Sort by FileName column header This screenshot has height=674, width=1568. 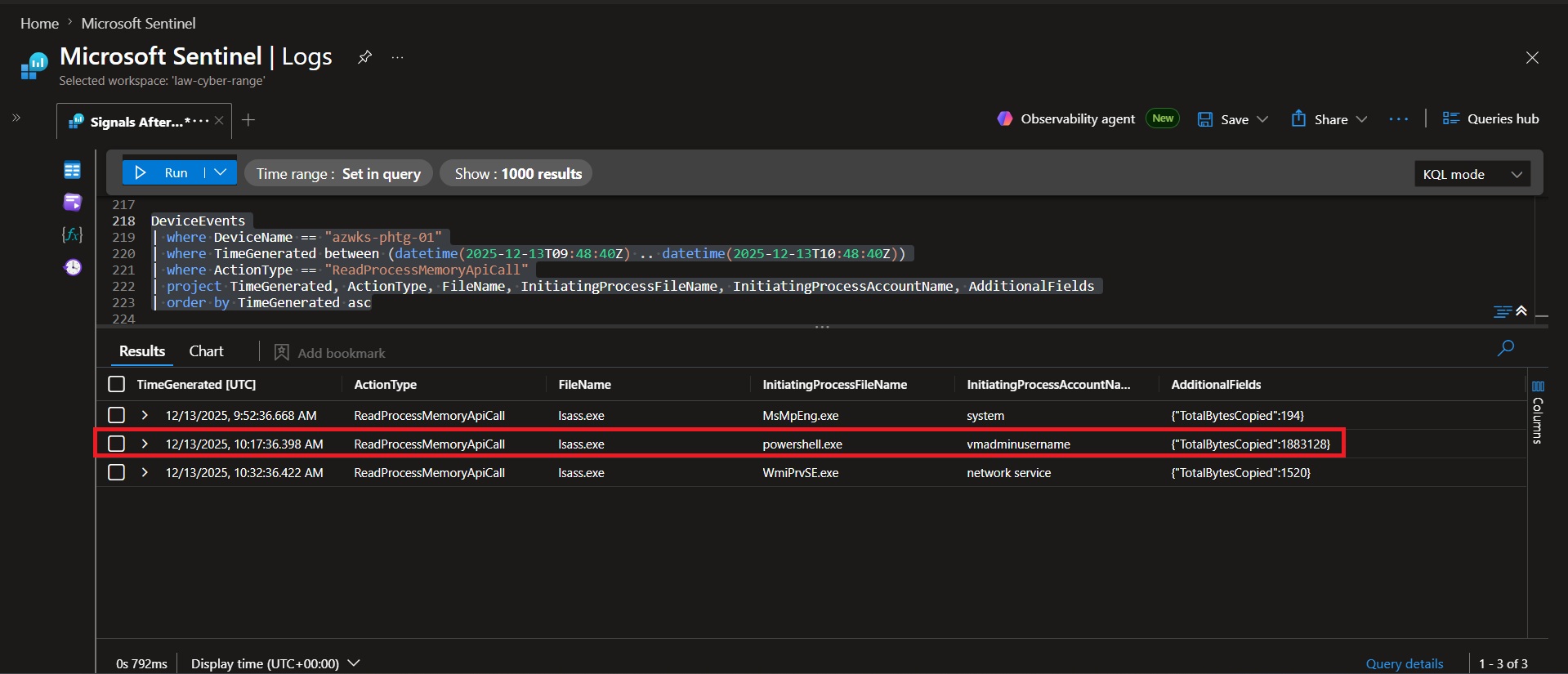(x=584, y=384)
